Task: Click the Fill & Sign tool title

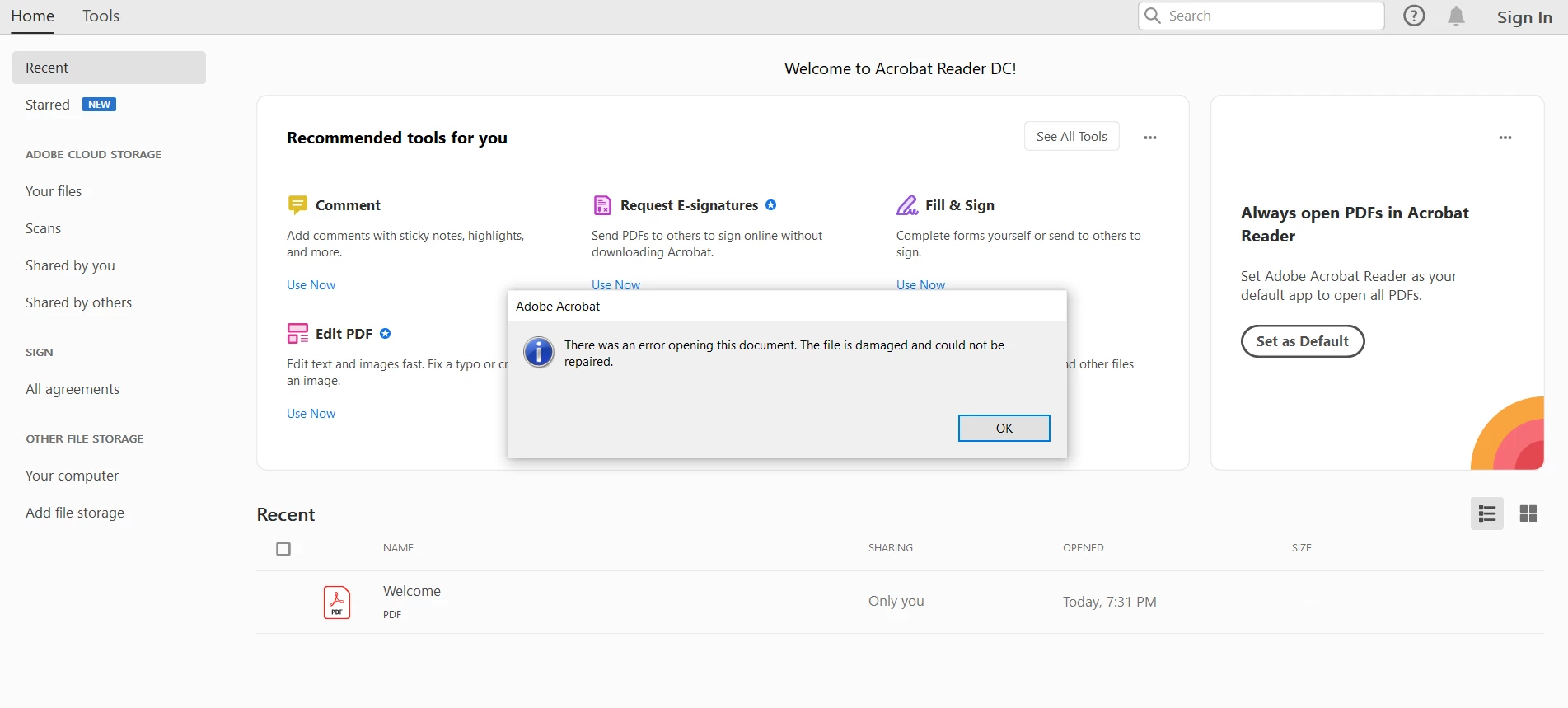Action: pos(960,205)
